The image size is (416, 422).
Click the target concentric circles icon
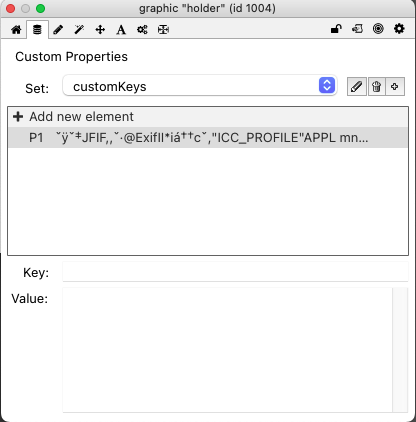[x=378, y=29]
